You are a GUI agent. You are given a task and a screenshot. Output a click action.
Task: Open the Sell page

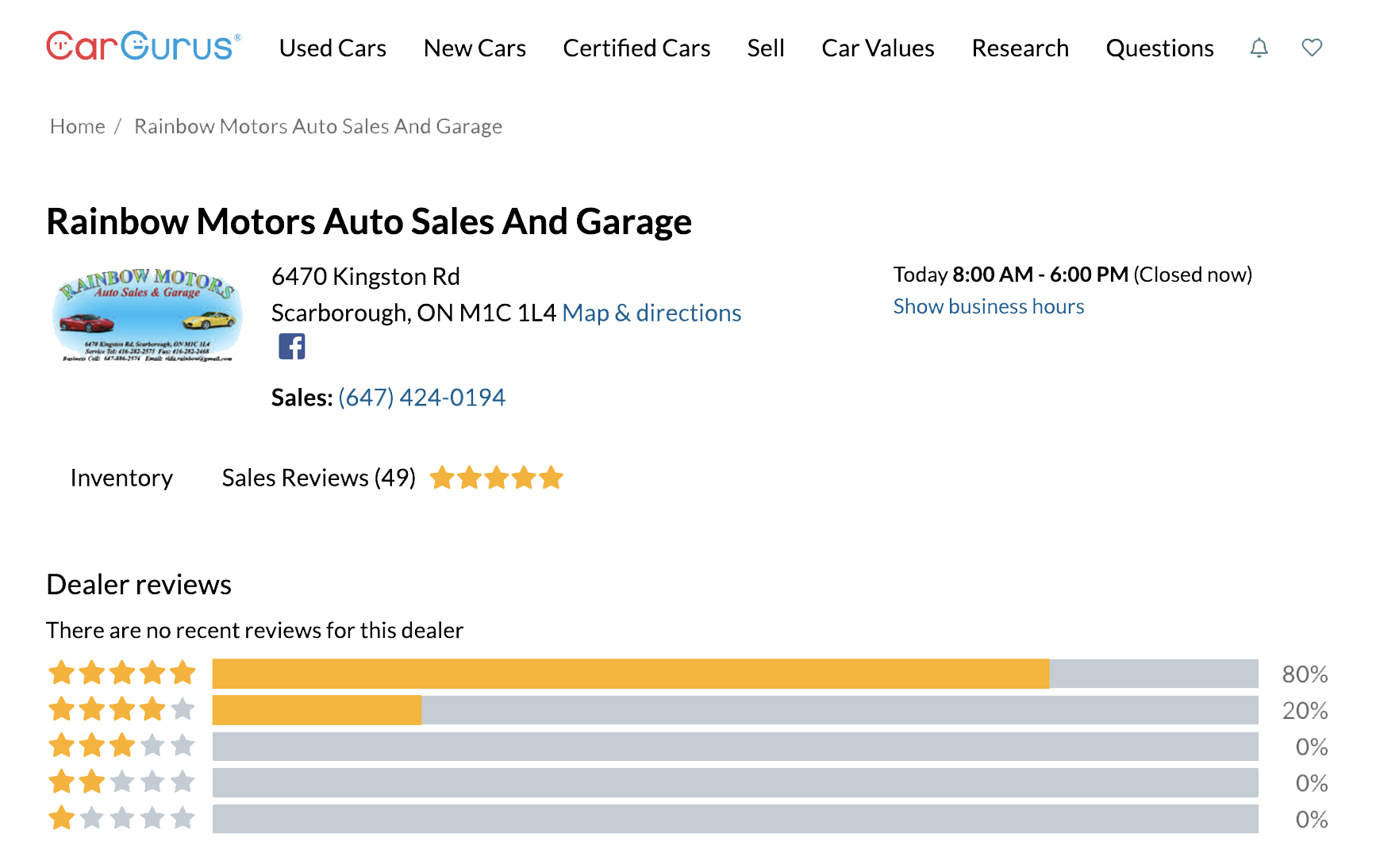(765, 48)
